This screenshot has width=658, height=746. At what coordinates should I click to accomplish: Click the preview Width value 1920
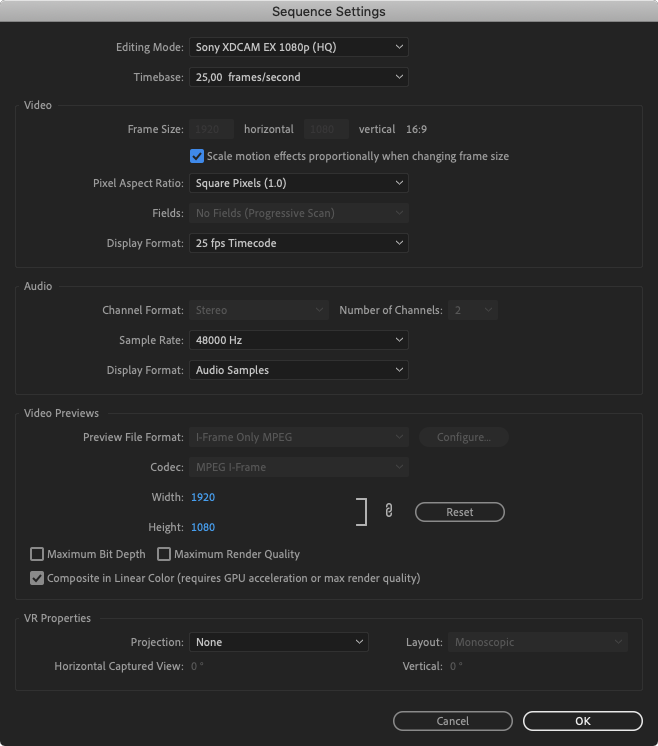203,497
